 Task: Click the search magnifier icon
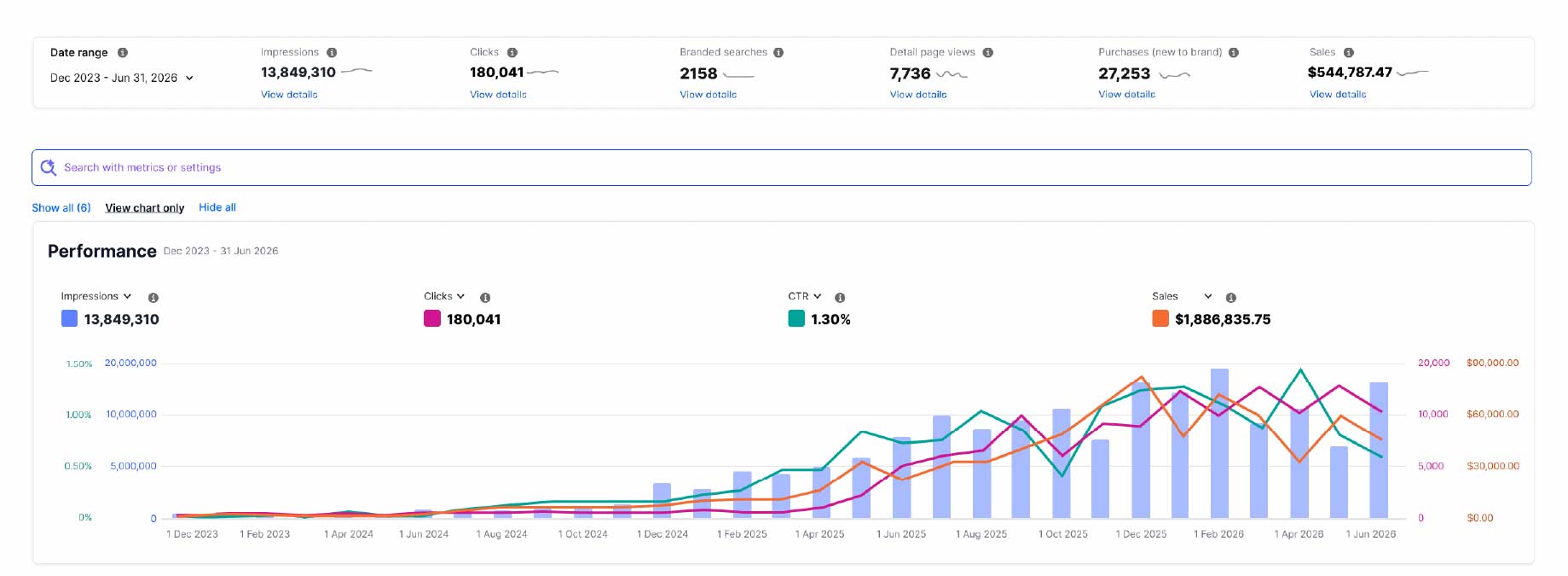(49, 167)
